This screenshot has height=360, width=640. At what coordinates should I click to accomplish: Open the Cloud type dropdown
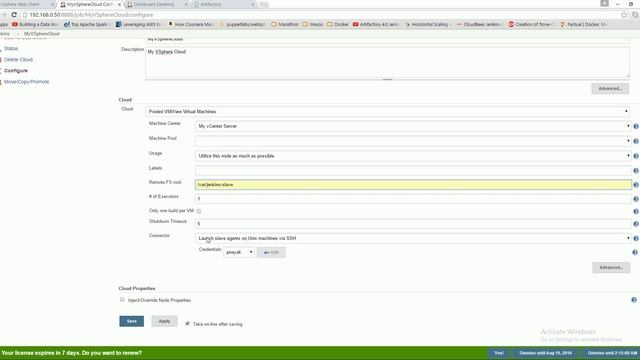tap(387, 111)
